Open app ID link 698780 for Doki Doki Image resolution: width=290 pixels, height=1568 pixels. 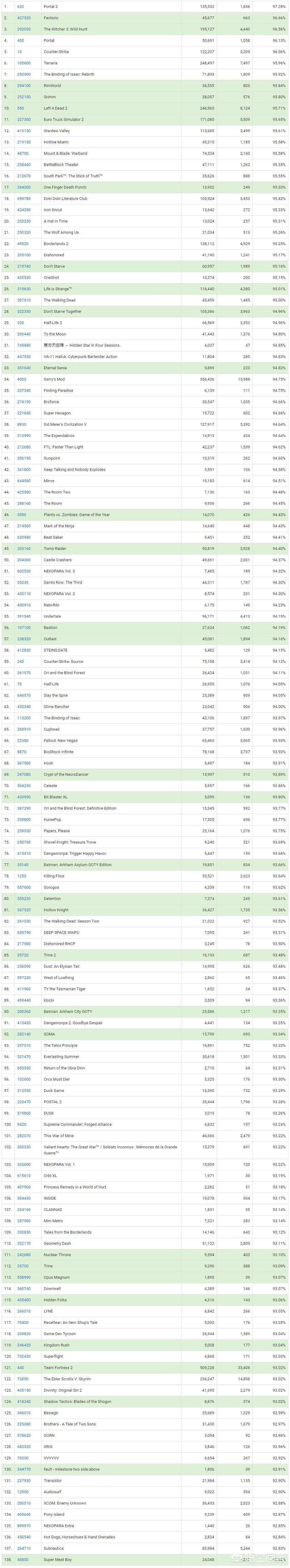pyautogui.click(x=24, y=199)
